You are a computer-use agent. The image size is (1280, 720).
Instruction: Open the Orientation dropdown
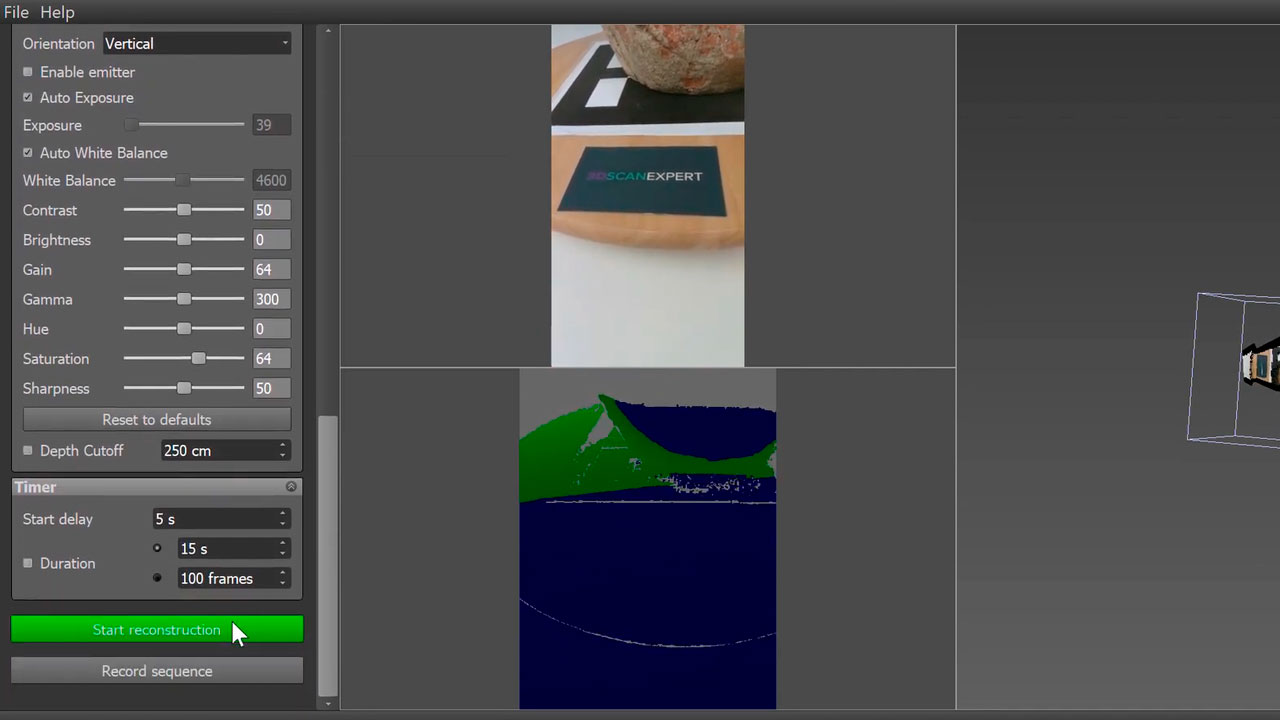click(x=197, y=44)
